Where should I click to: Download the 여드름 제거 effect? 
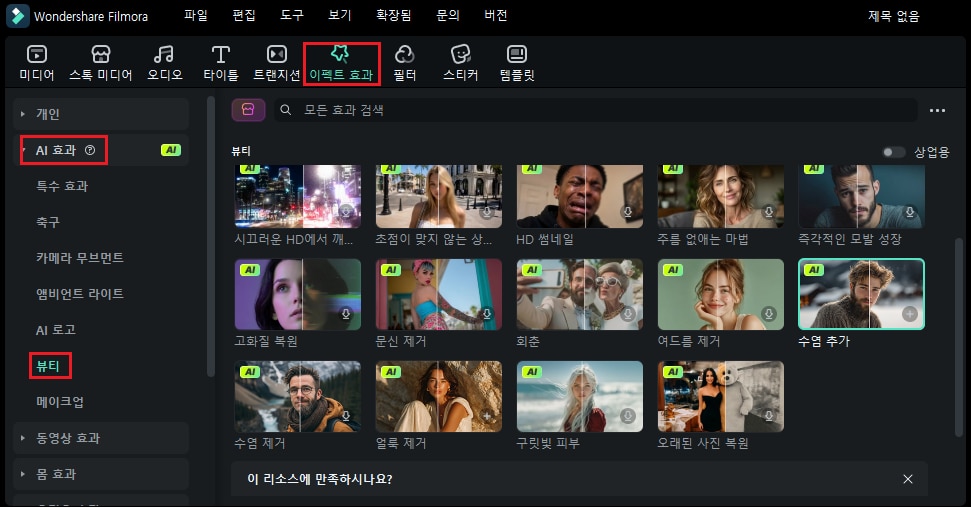click(769, 314)
